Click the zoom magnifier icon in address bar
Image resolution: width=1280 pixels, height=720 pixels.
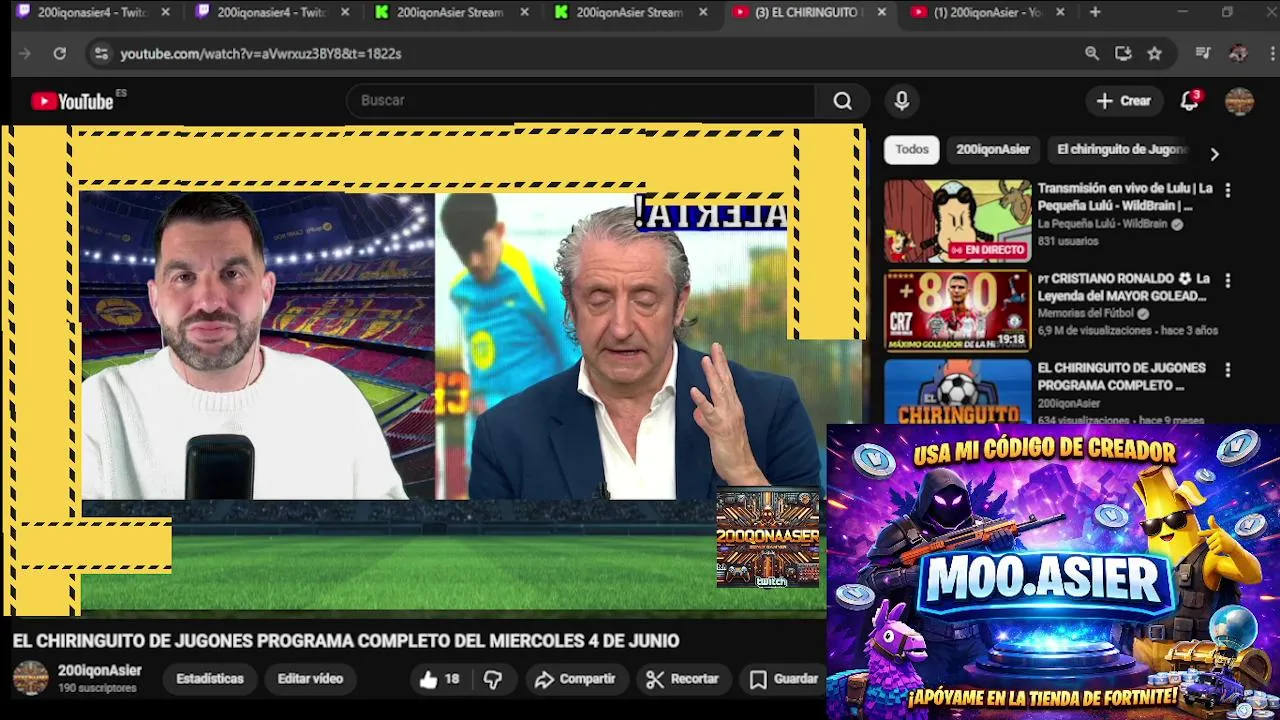tap(1092, 54)
